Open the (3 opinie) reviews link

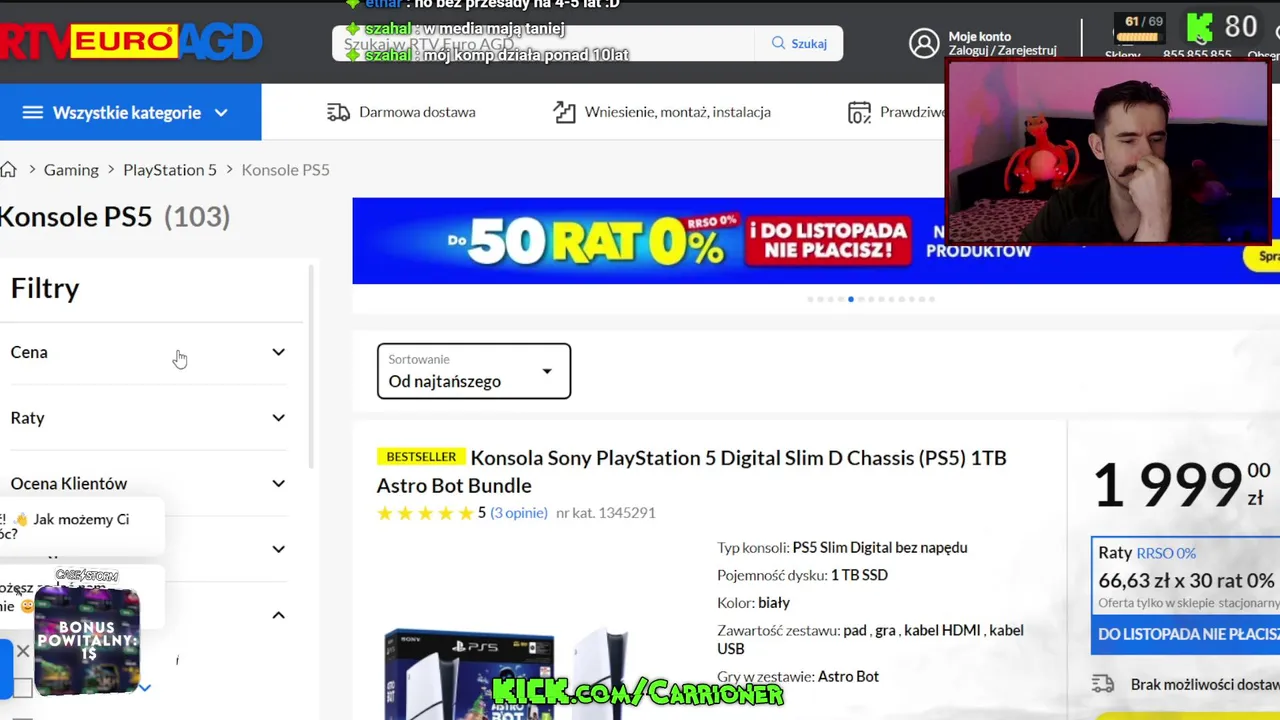coord(519,513)
